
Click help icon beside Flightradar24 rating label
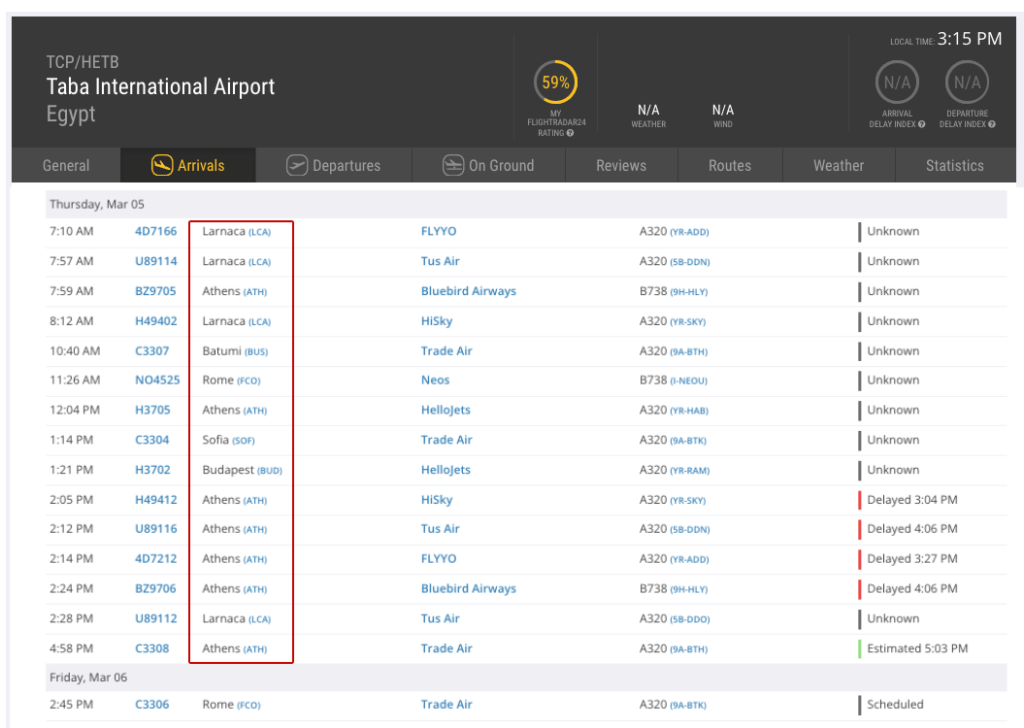pyautogui.click(x=570, y=133)
